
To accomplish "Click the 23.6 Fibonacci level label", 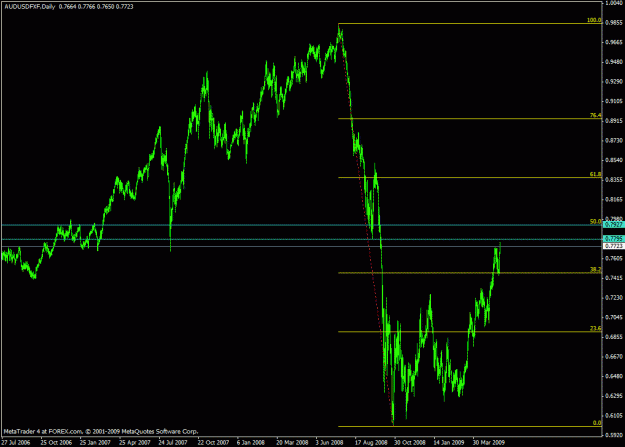I will click(x=596, y=329).
